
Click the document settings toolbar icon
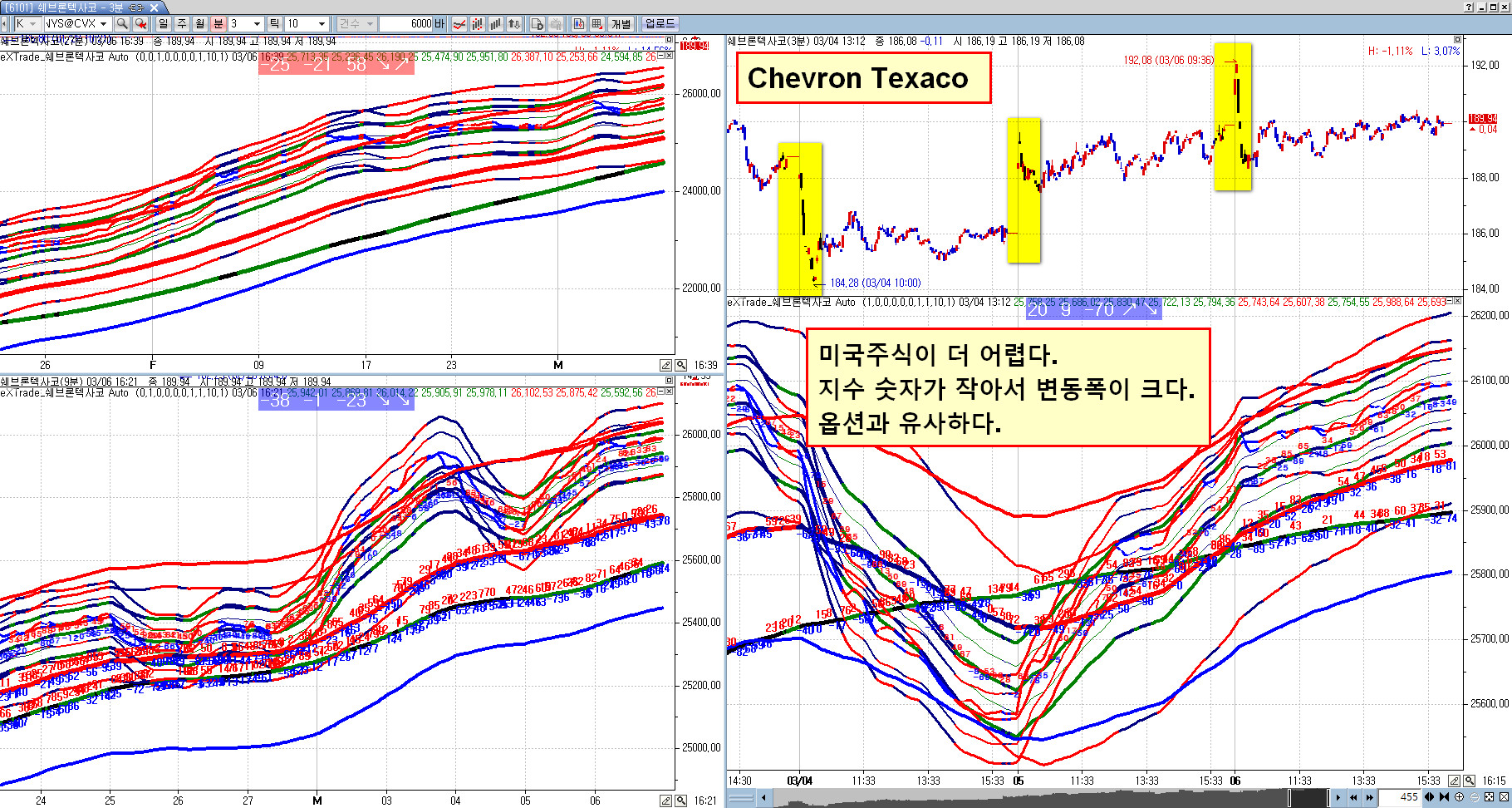pos(538,23)
